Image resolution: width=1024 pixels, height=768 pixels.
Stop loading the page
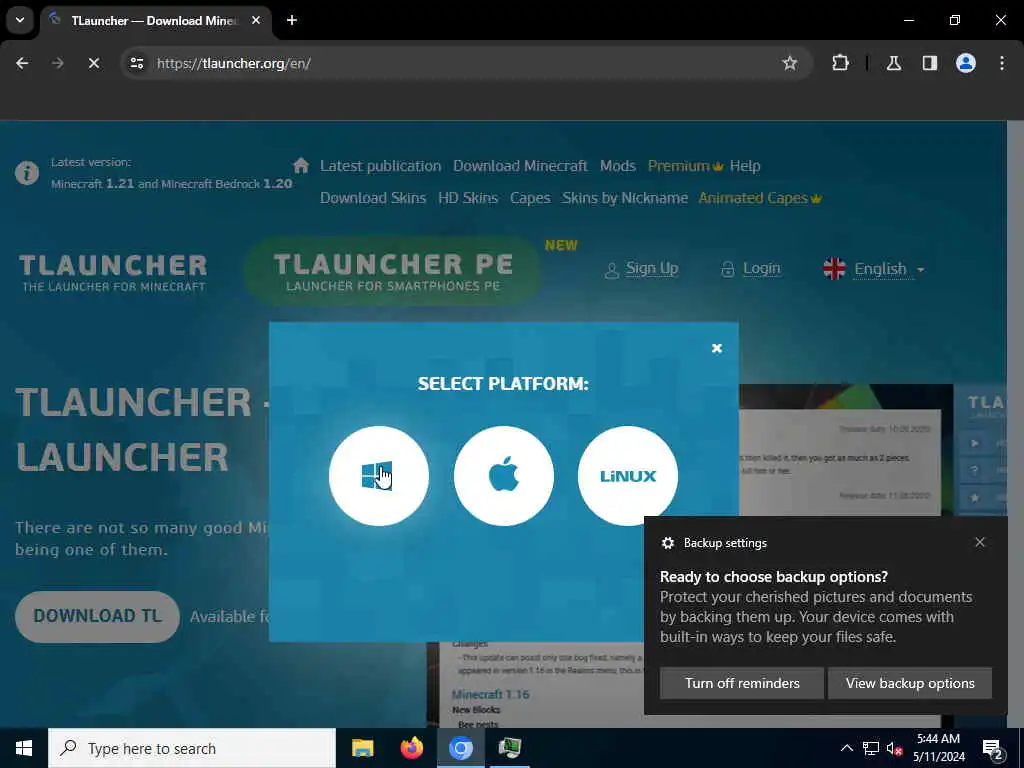click(94, 63)
